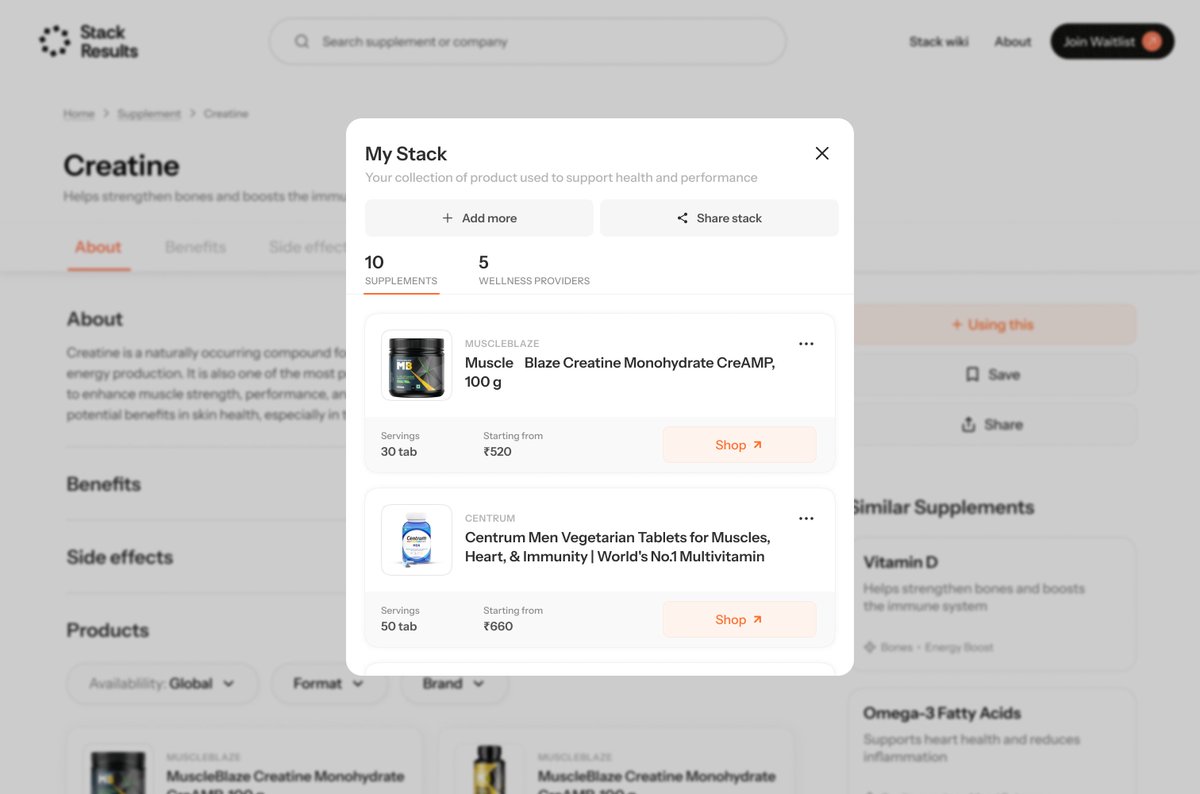Click the 30 tab servings value
1200x794 pixels.
(399, 452)
